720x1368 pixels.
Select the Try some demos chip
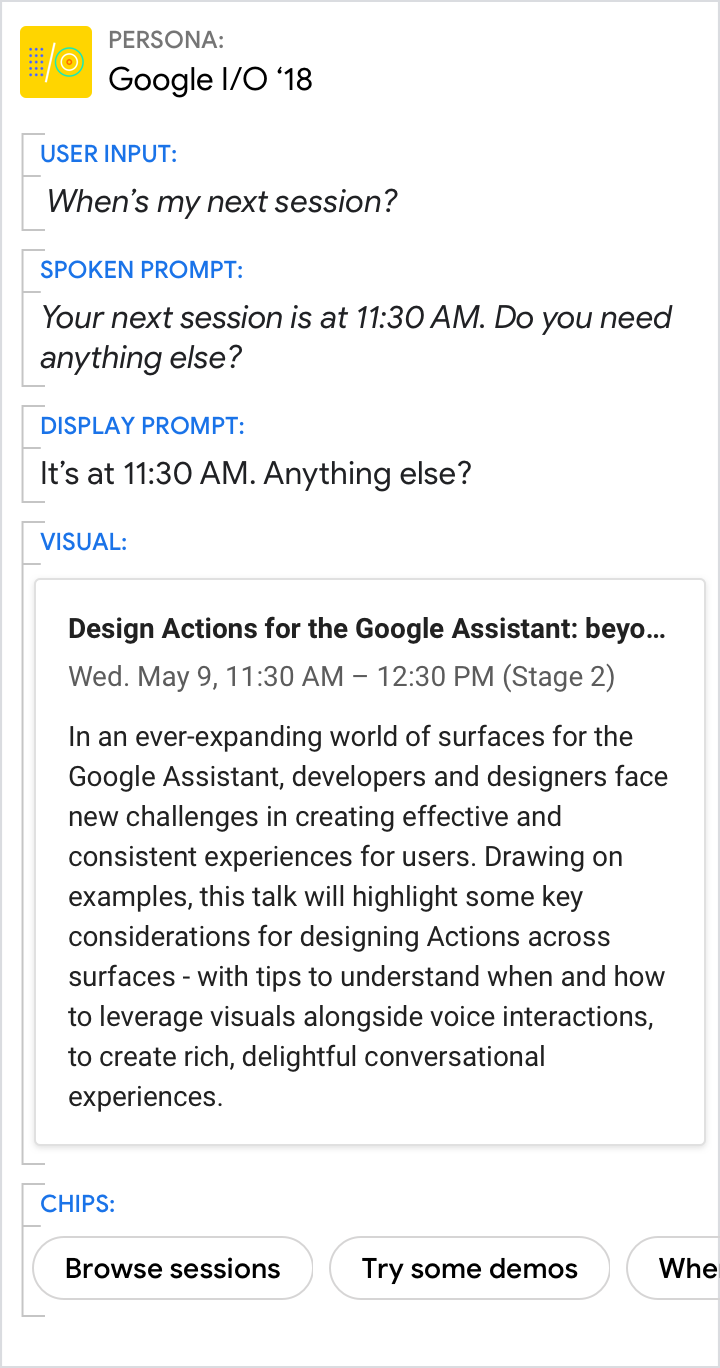(469, 1268)
